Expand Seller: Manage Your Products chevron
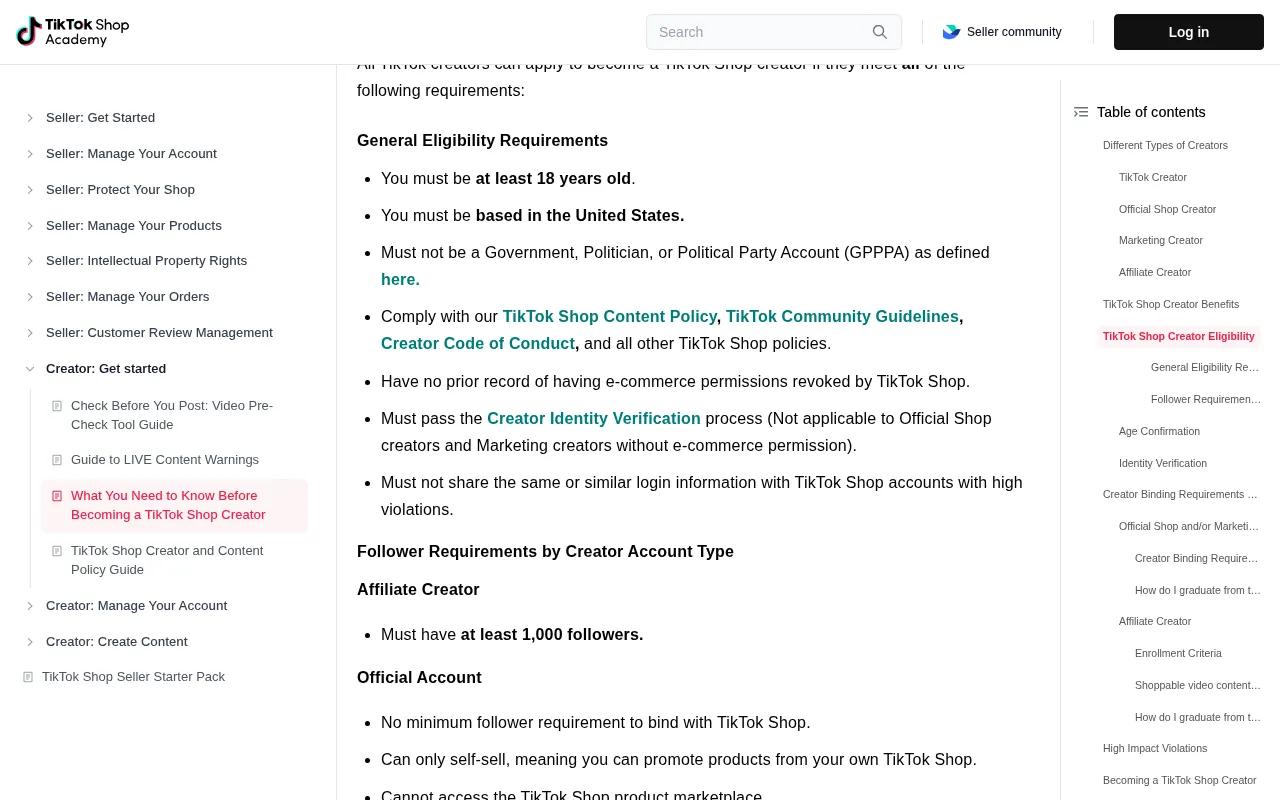Viewport: 1280px width, 800px height. click(30, 226)
